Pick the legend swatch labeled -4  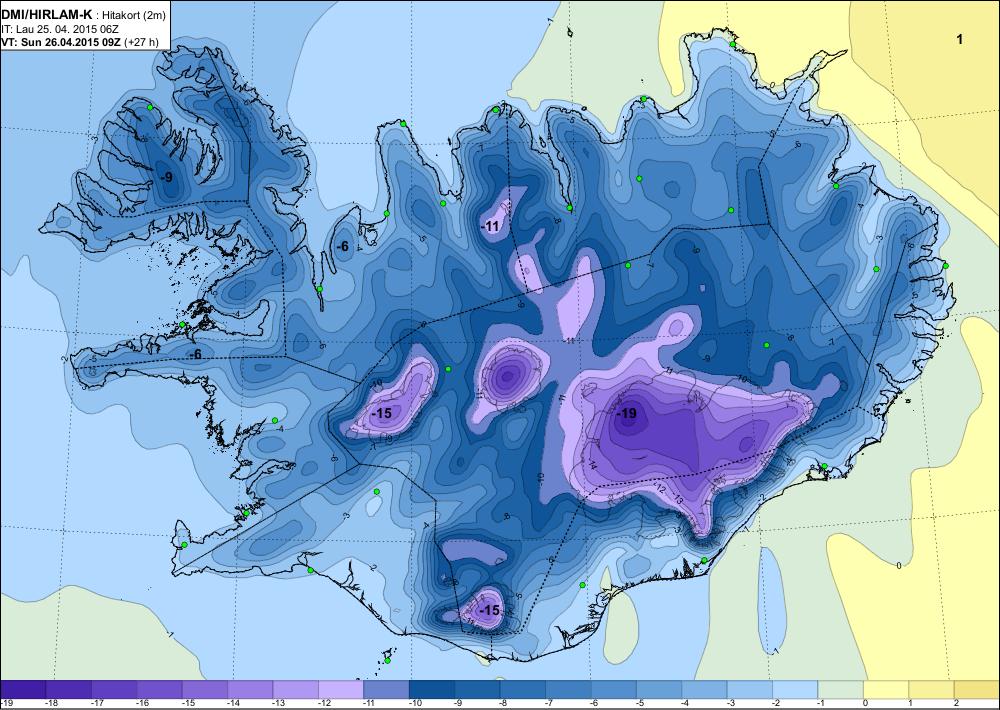coord(704,690)
